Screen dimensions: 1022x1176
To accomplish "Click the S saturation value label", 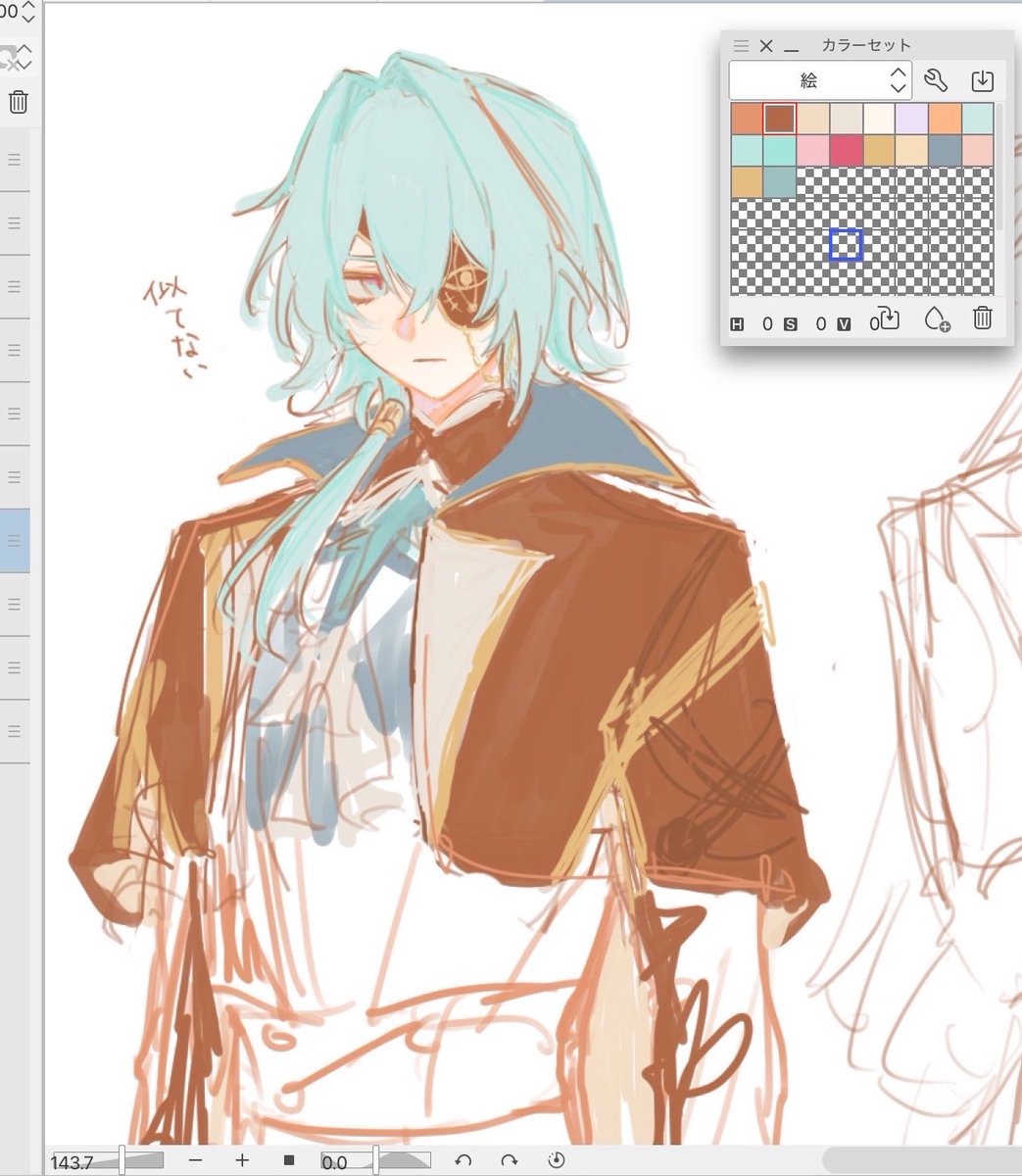I will click(790, 323).
